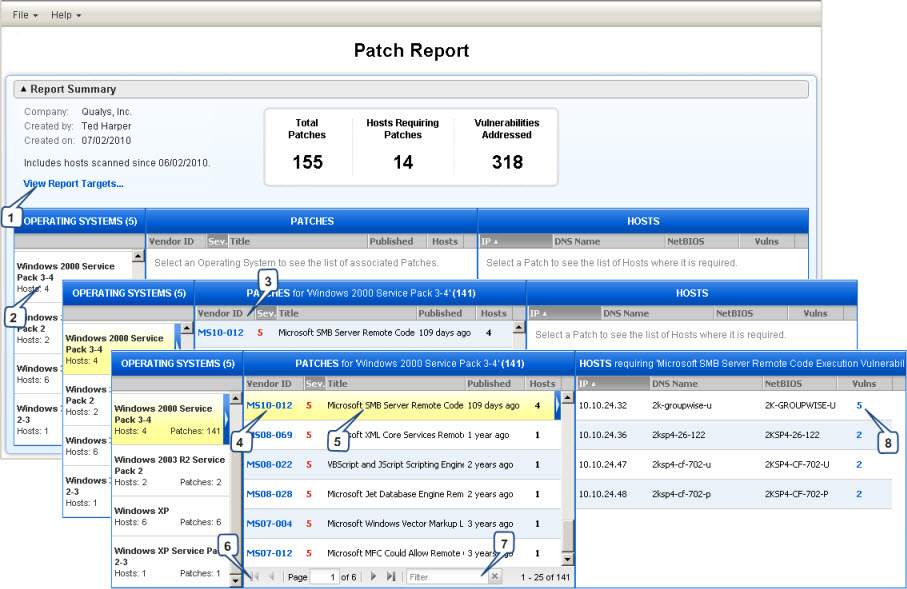Open the Help menu
The height and width of the screenshot is (589, 907).
(62, 14)
